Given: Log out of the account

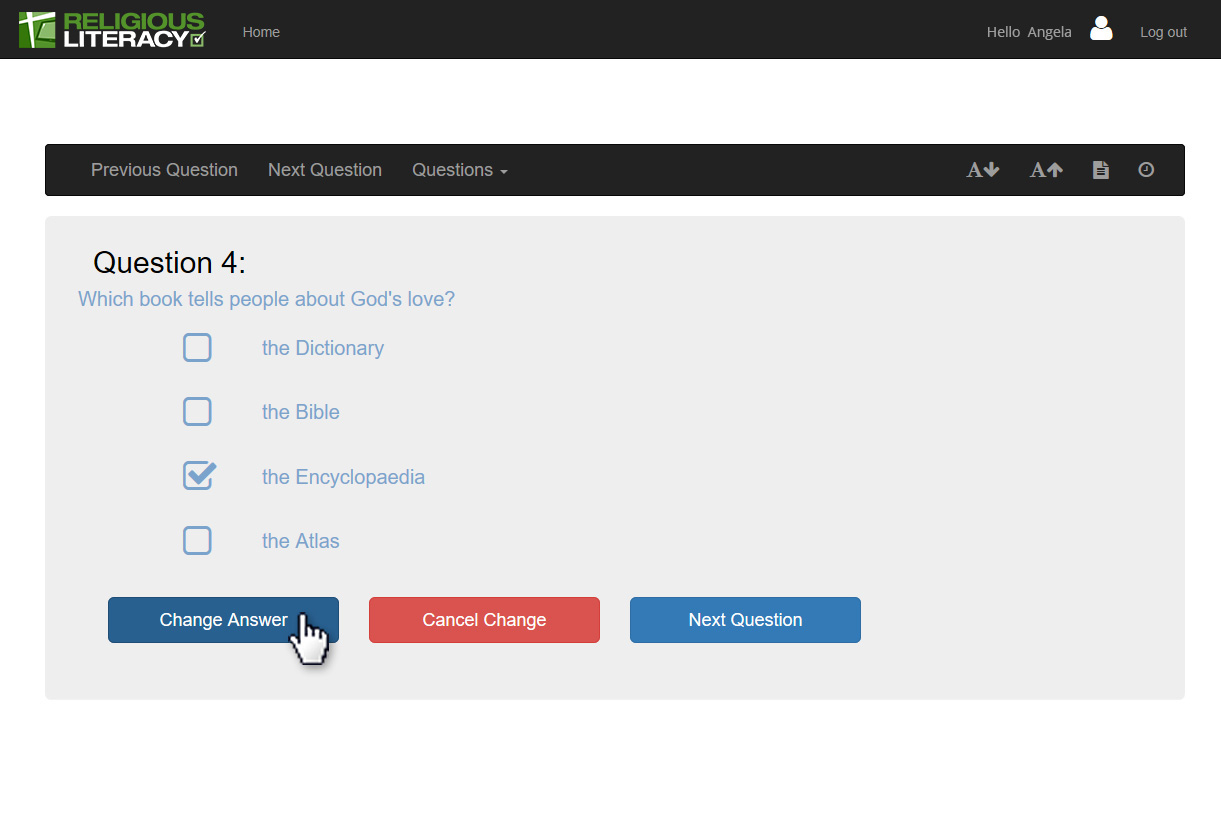Looking at the screenshot, I should [x=1163, y=32].
